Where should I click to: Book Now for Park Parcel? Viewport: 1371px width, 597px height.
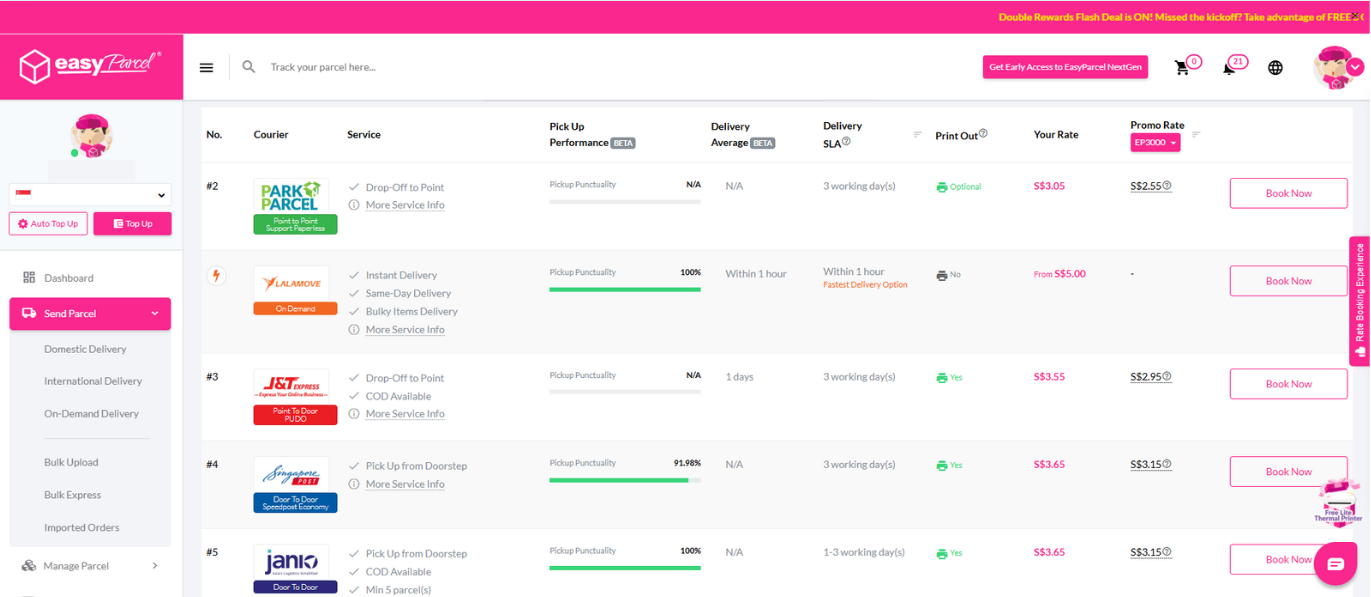(x=1288, y=193)
